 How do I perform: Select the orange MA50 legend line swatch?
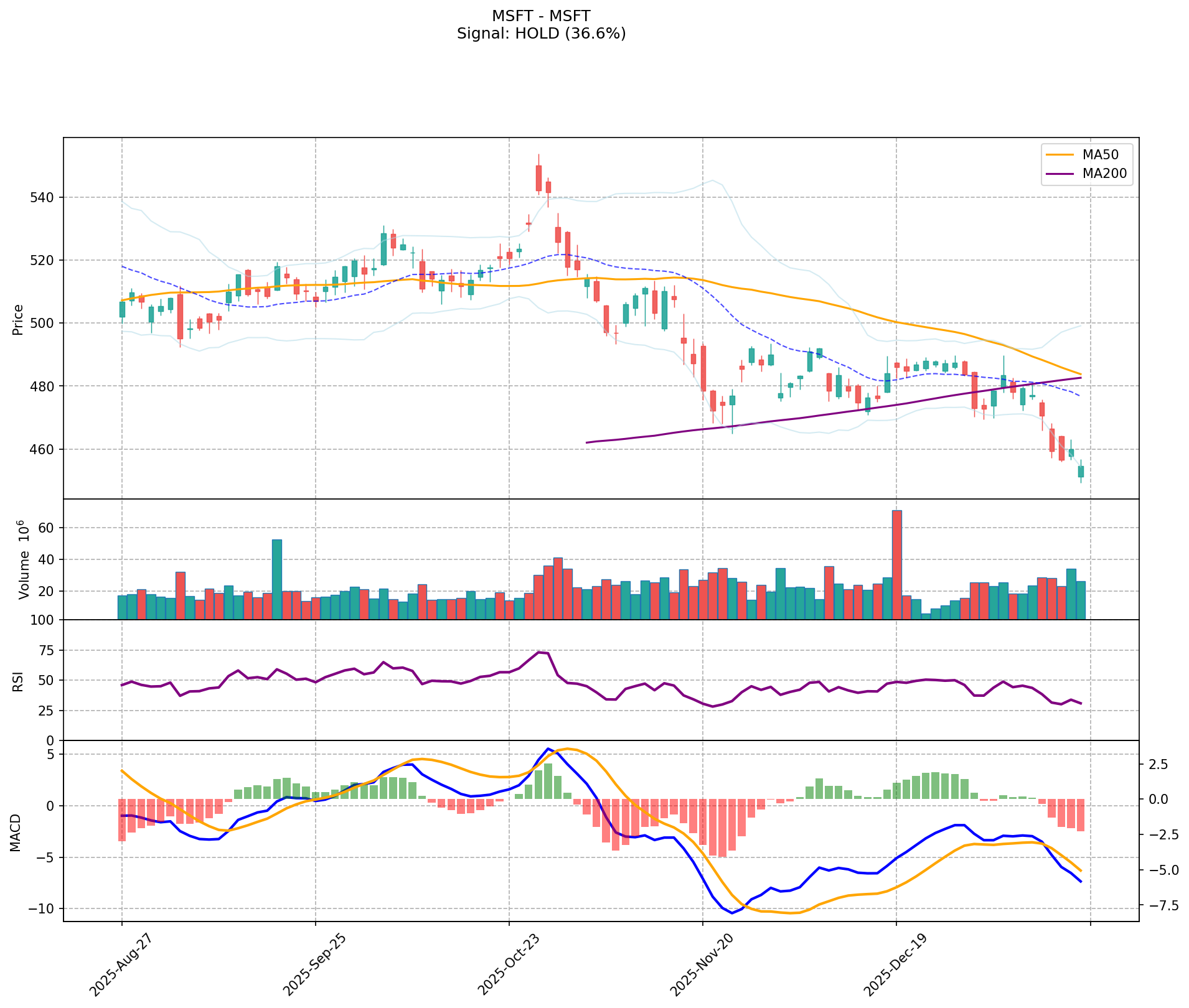[x=1060, y=154]
